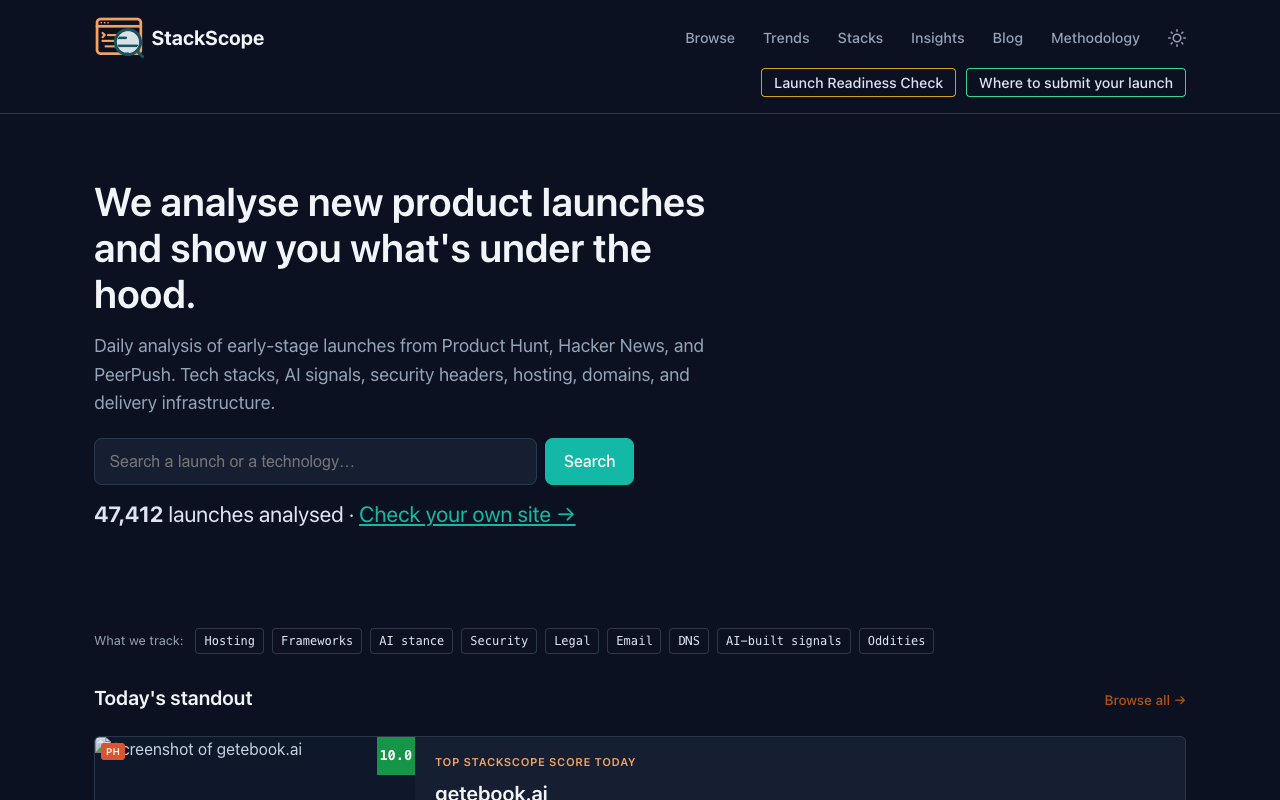Viewport: 1280px width, 800px height.
Task: Select the AI stance tag
Action: 411,641
